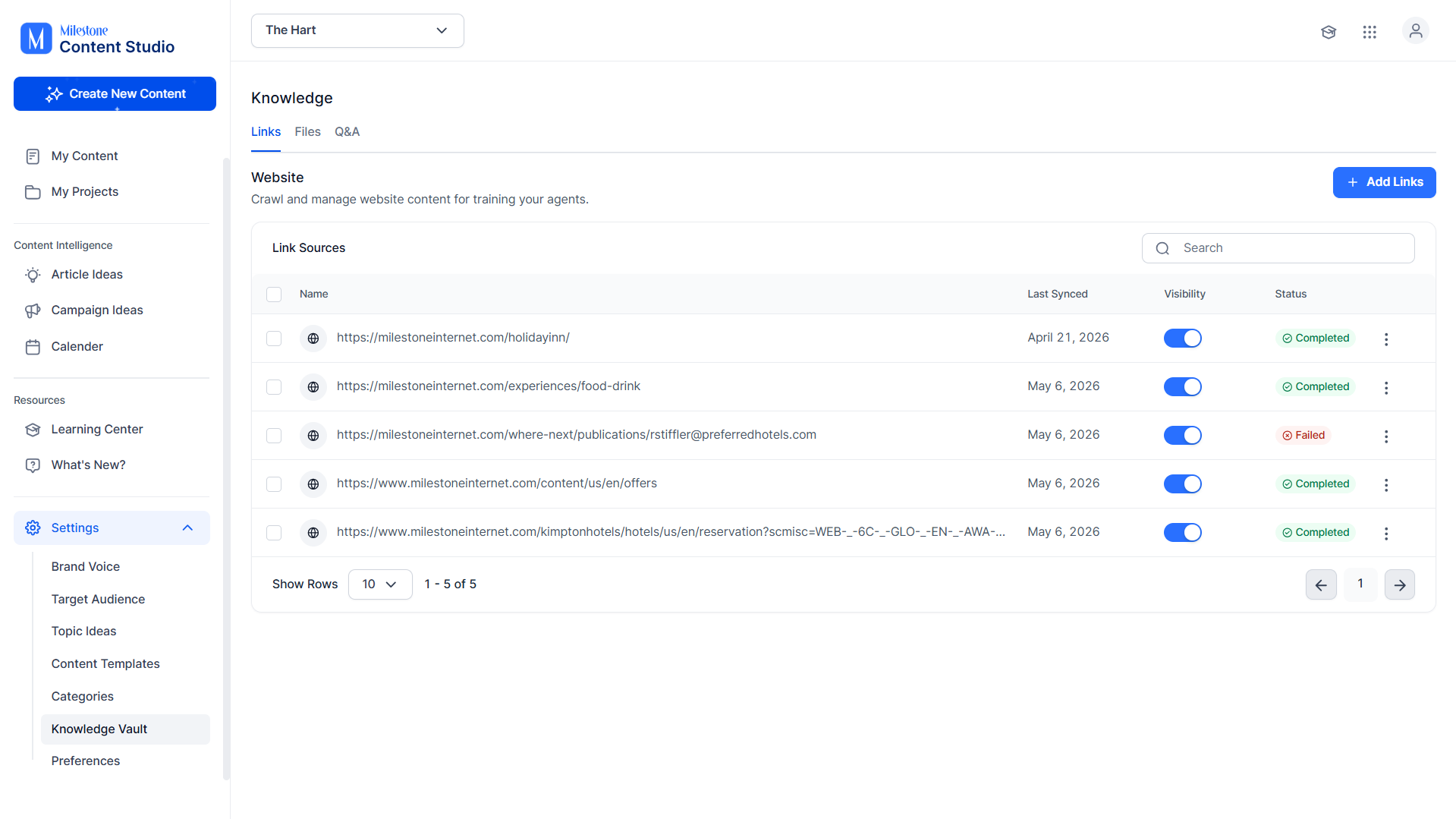Switch to the Files tab
Image resolution: width=1456 pixels, height=819 pixels.
(307, 132)
